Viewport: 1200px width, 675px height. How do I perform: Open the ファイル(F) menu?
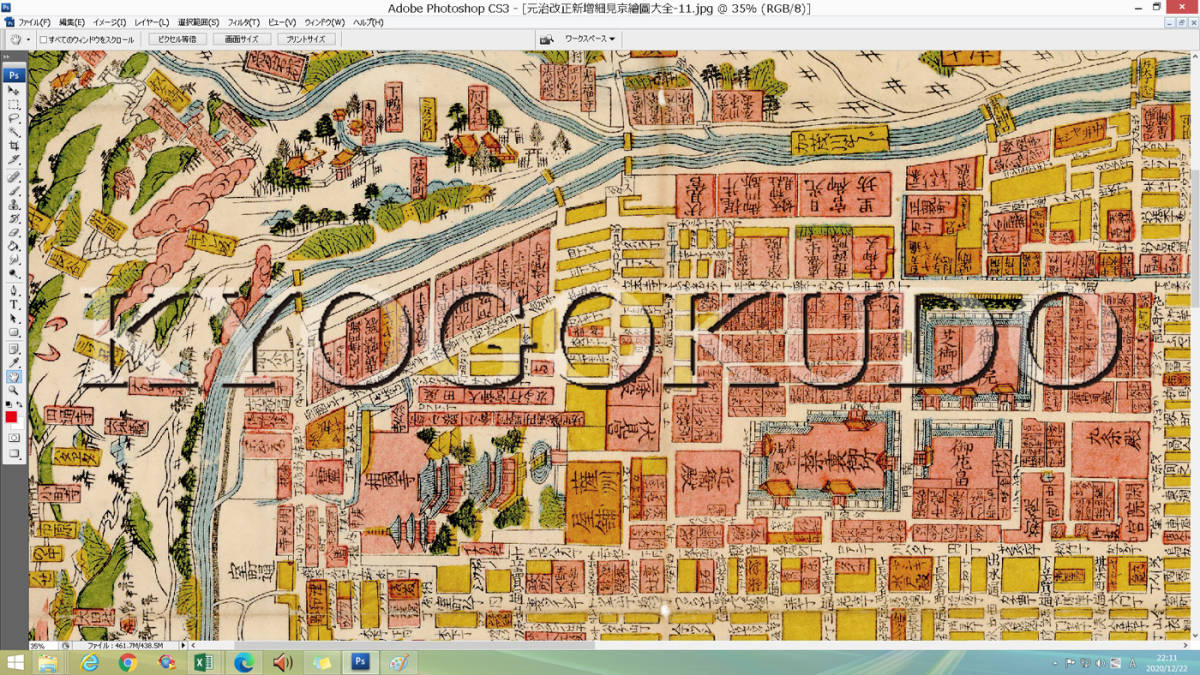(34, 22)
